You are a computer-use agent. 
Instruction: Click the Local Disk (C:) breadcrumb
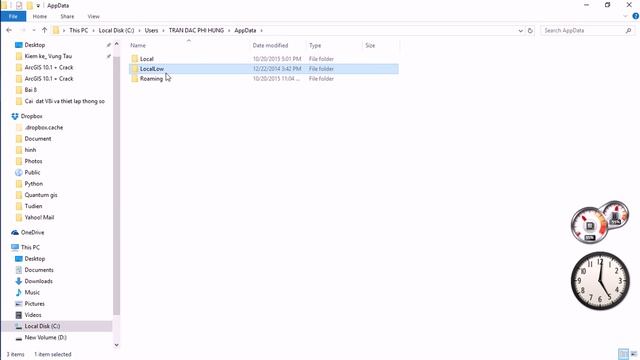116,31
